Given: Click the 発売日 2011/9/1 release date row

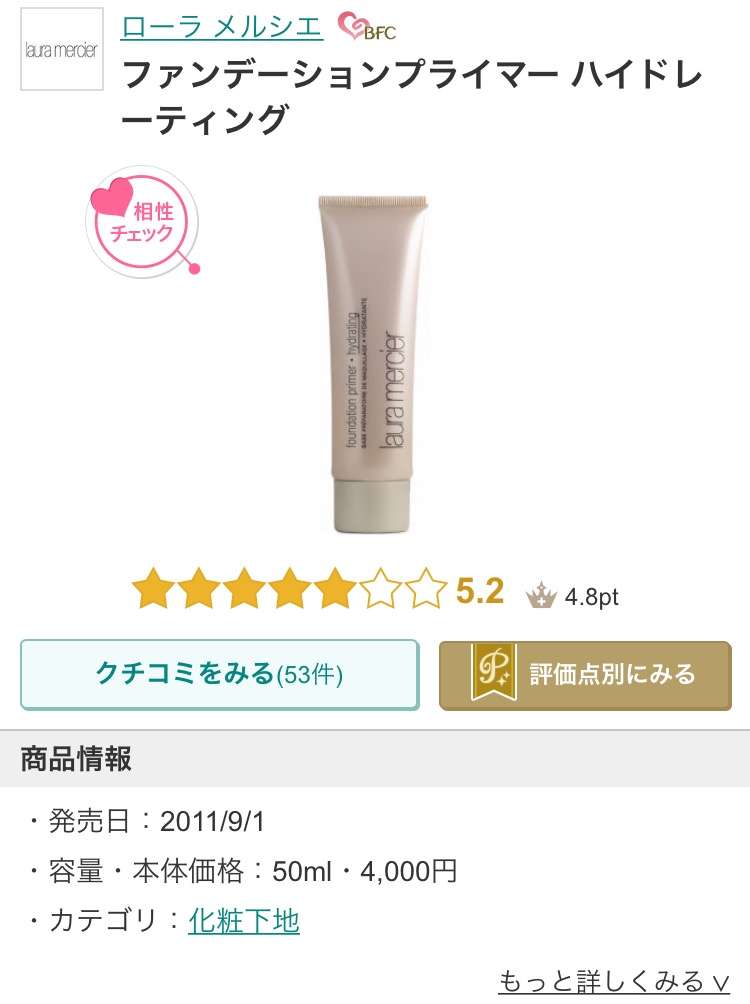Looking at the screenshot, I should coord(147,821).
